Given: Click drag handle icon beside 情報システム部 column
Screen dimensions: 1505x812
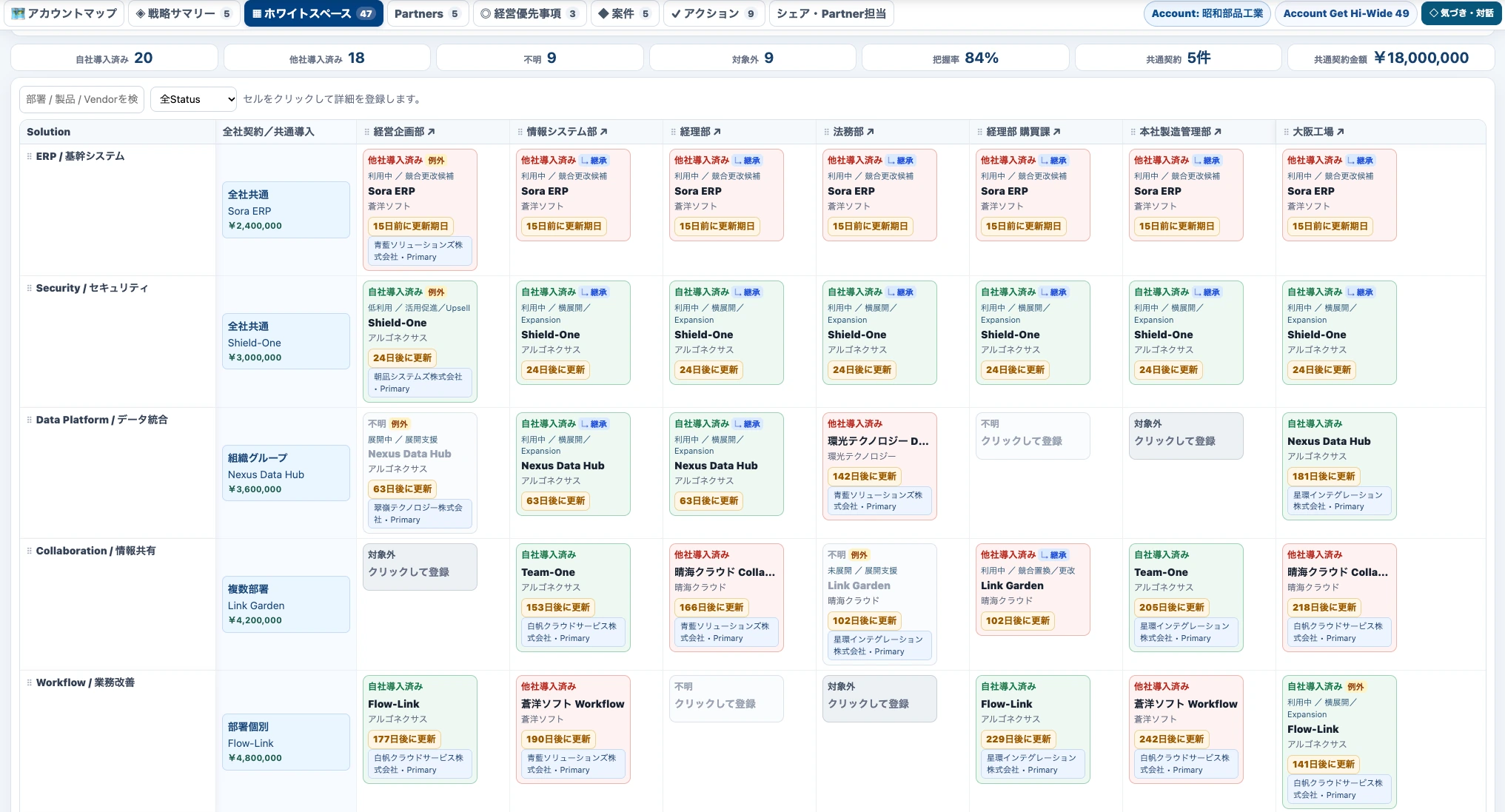Looking at the screenshot, I should tap(520, 132).
